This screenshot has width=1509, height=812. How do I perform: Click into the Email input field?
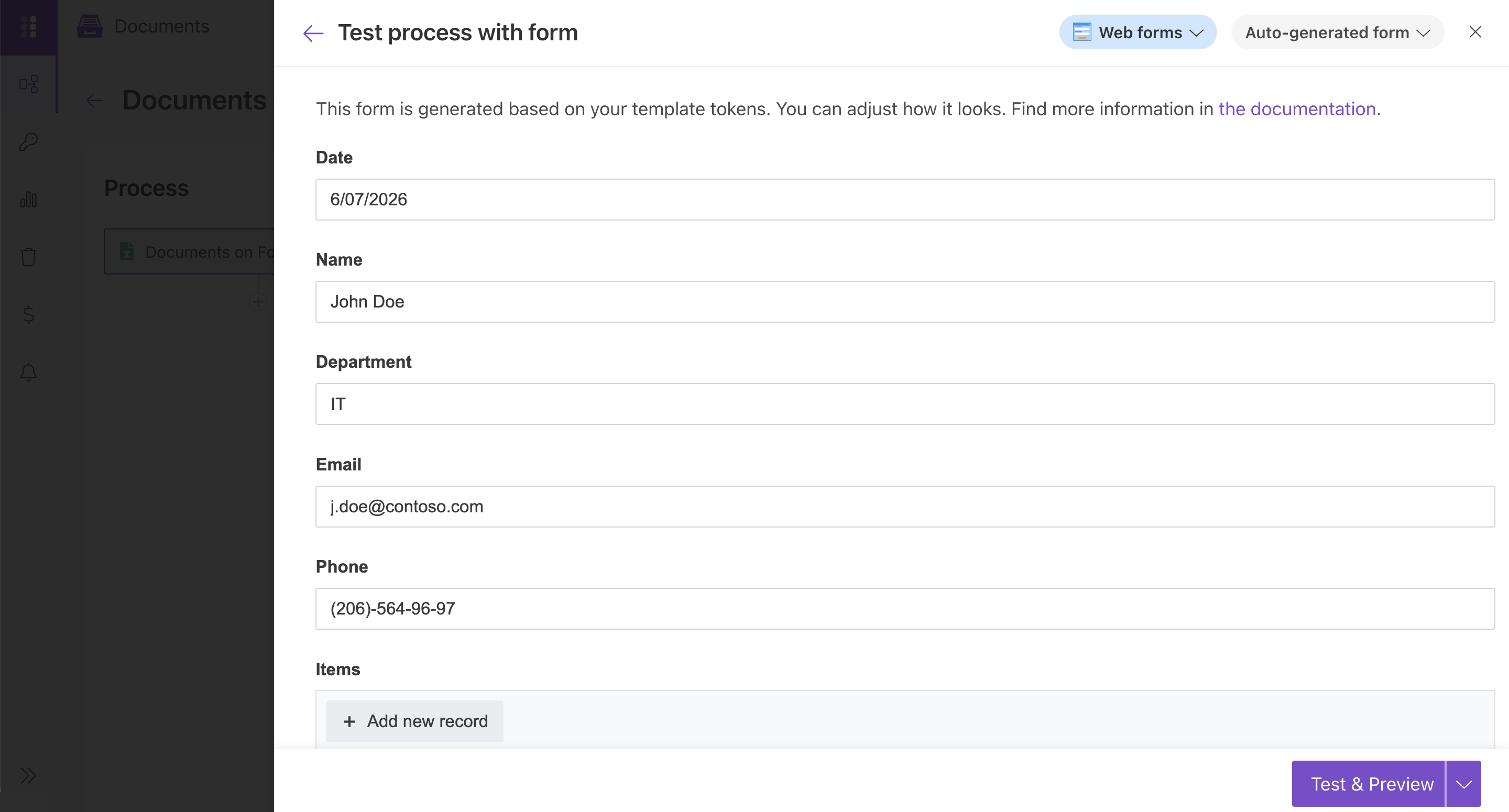click(905, 507)
